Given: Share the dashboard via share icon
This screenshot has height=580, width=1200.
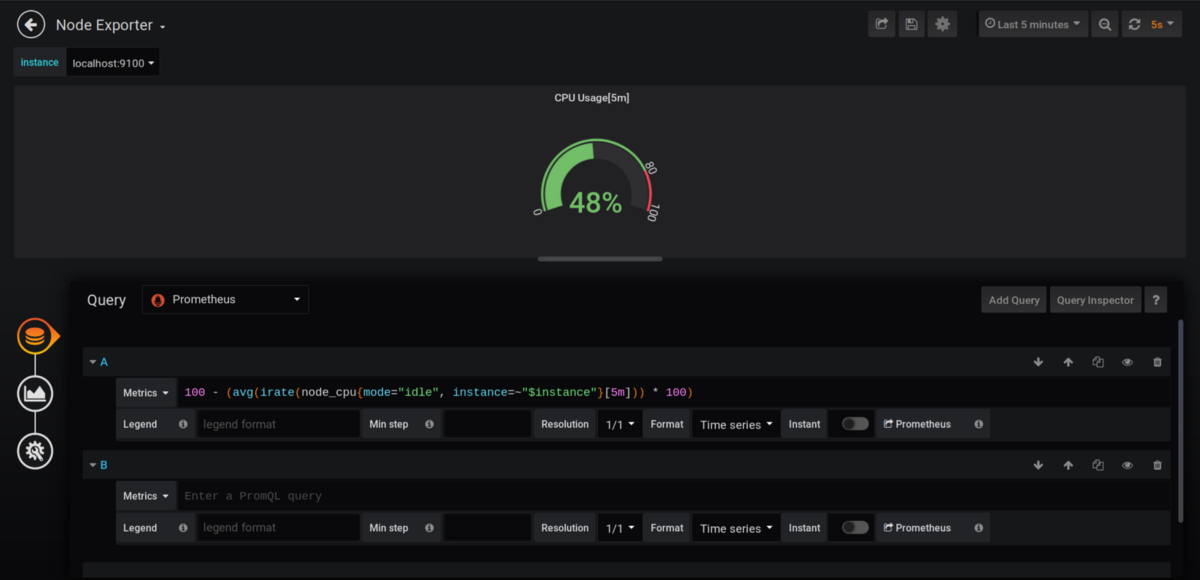Looking at the screenshot, I should click(882, 25).
